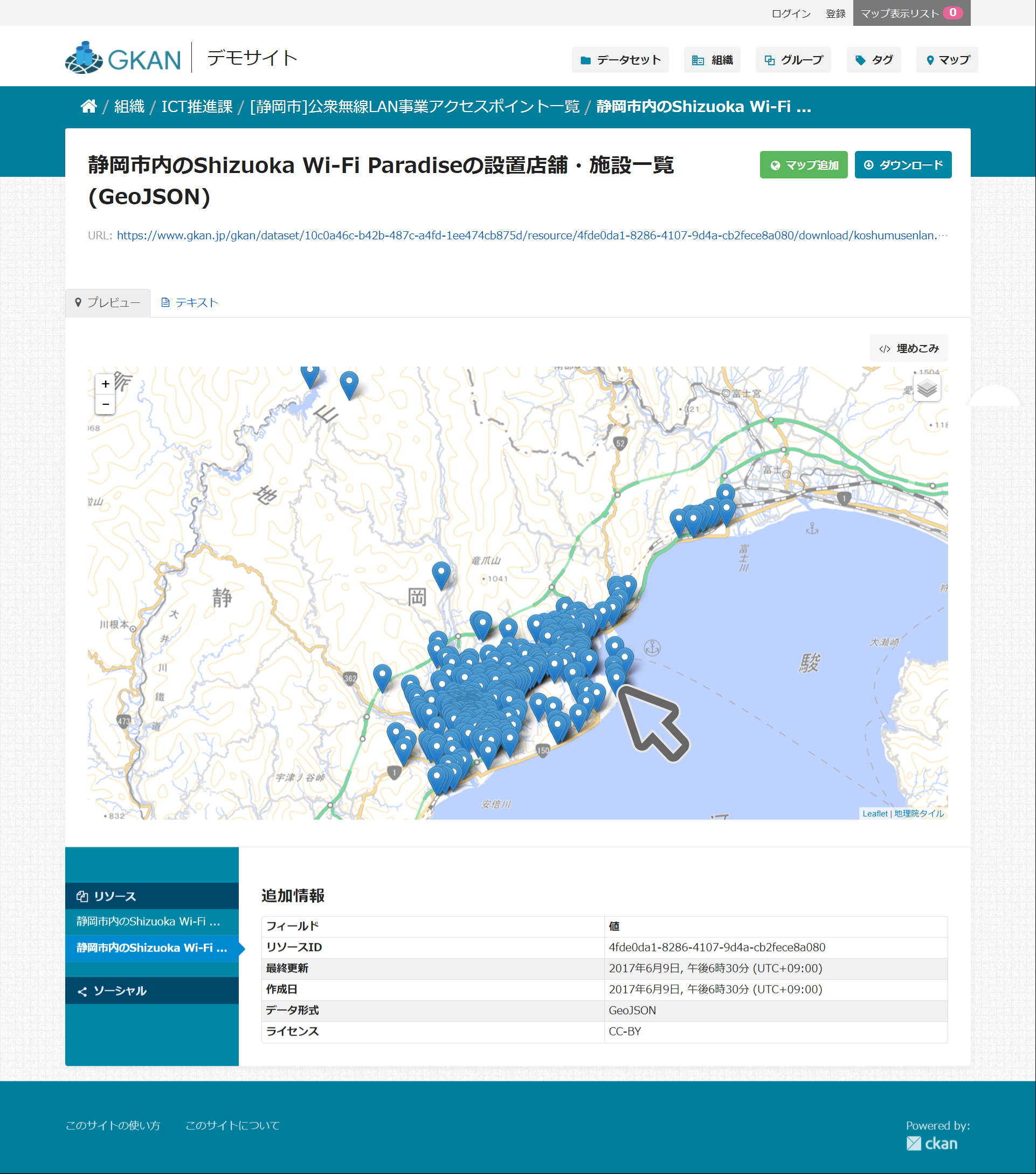Open 組織 in top navigation
The width and height of the screenshot is (1036, 1174).
click(712, 60)
